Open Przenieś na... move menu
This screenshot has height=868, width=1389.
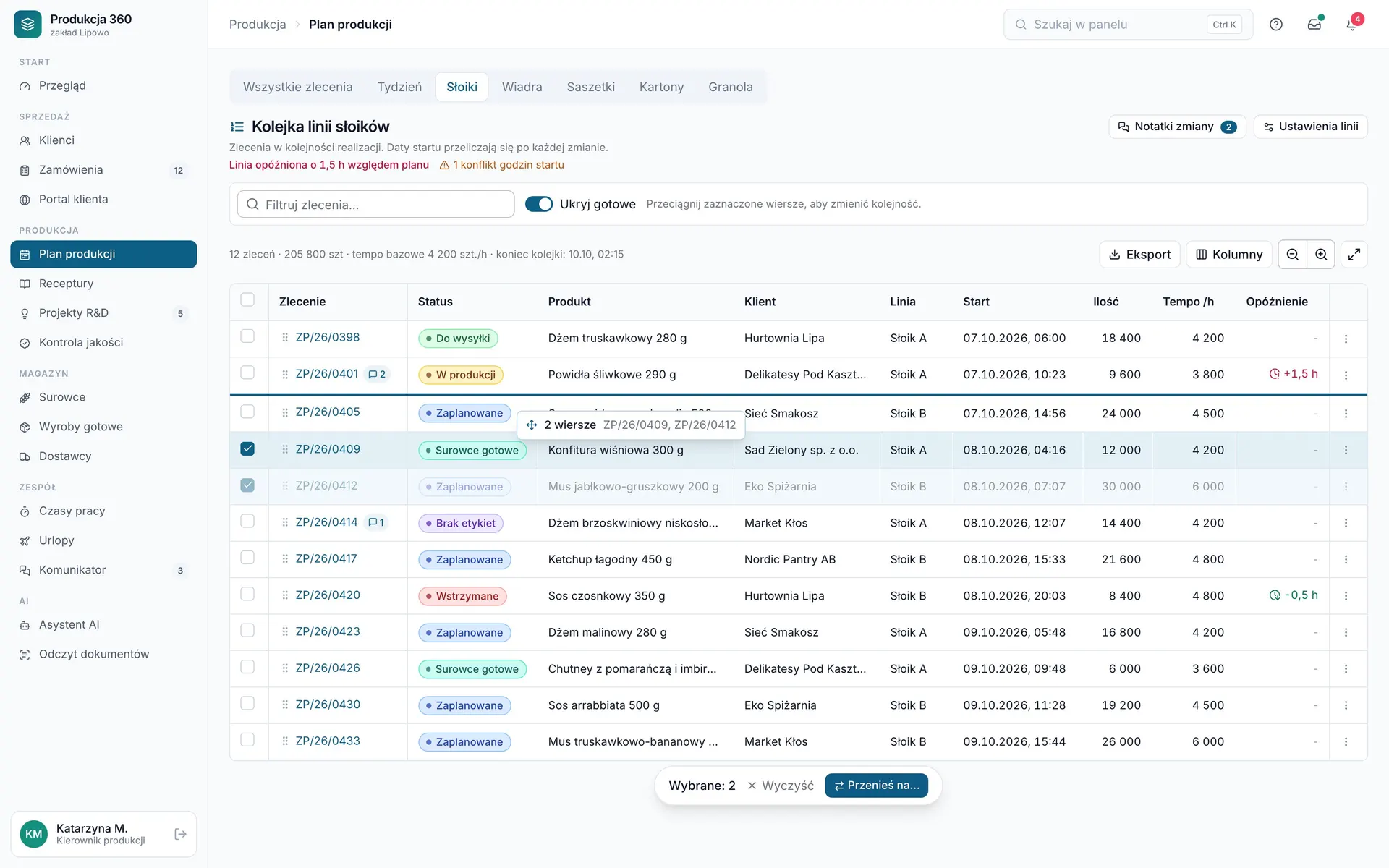coord(877,786)
